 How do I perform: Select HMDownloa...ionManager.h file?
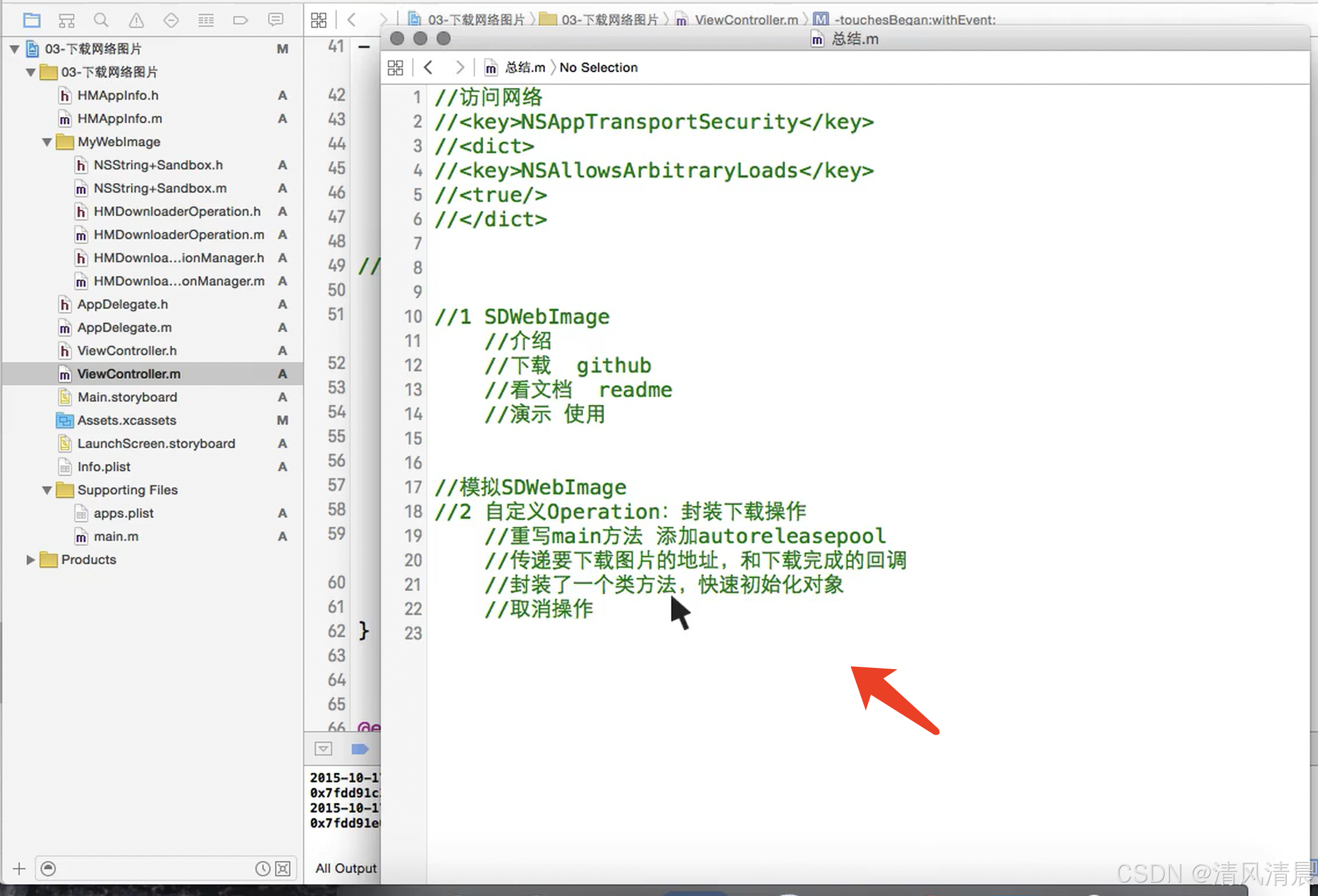(x=179, y=258)
